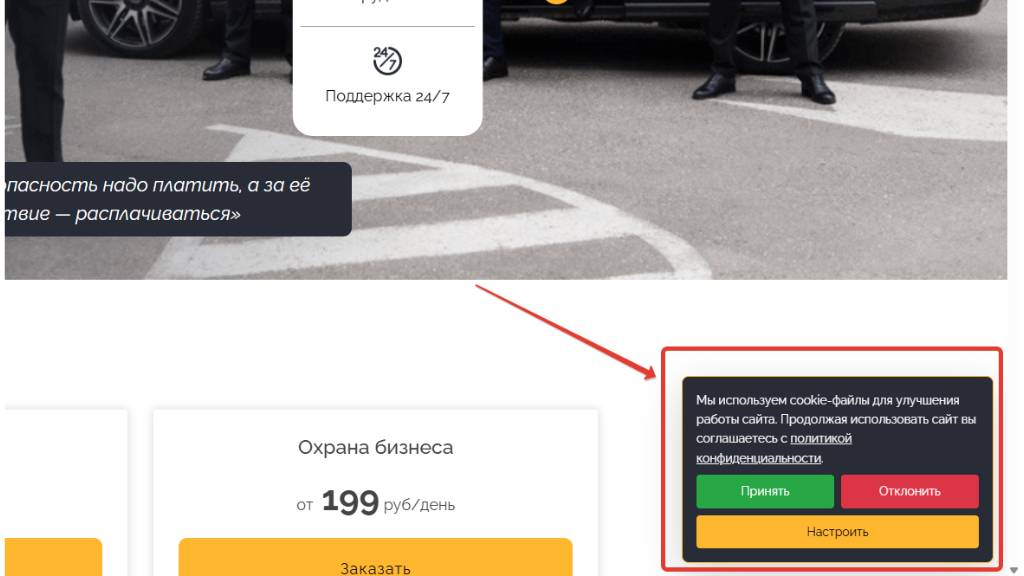Click the scrollbar down arrow at bottom right

(x=1014, y=570)
